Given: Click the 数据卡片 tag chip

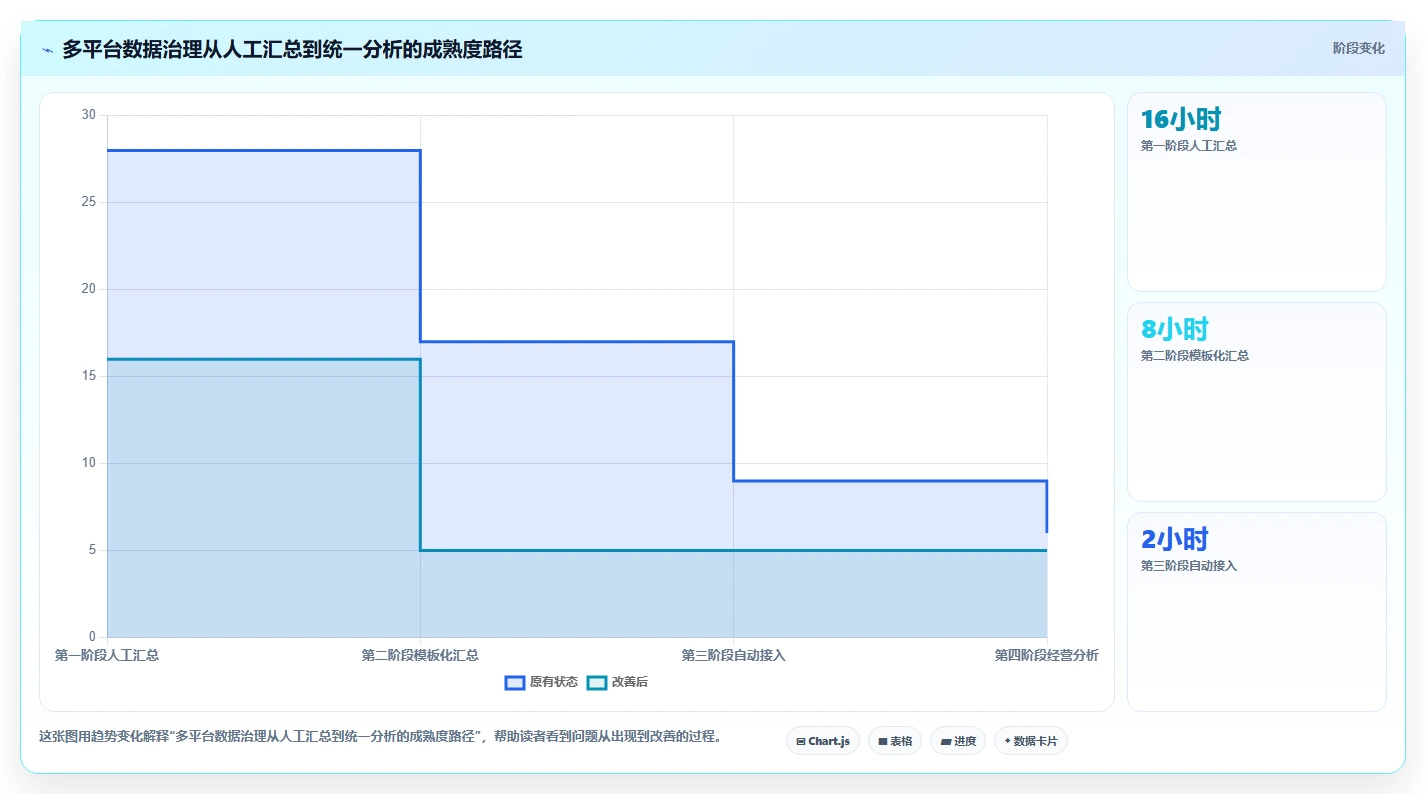Looking at the screenshot, I should point(1031,741).
